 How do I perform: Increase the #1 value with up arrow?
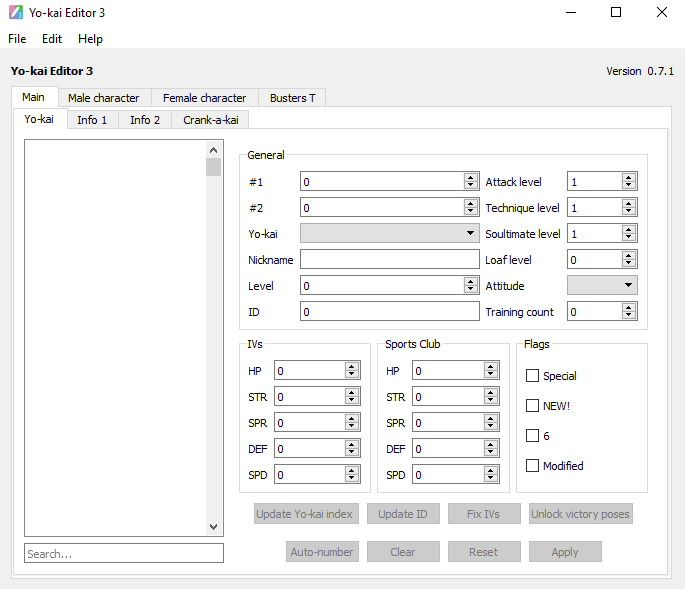(x=471, y=177)
